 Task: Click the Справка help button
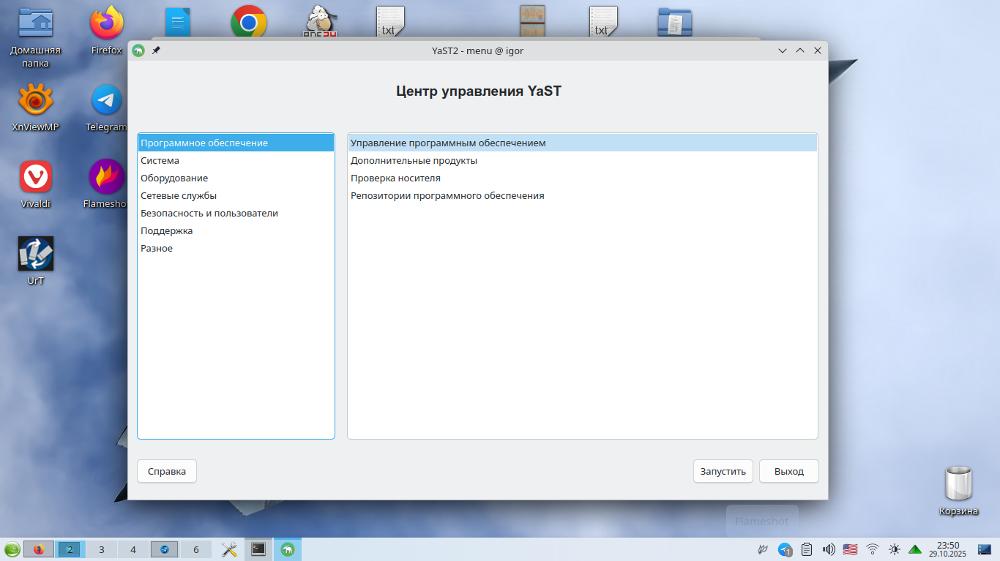(166, 471)
